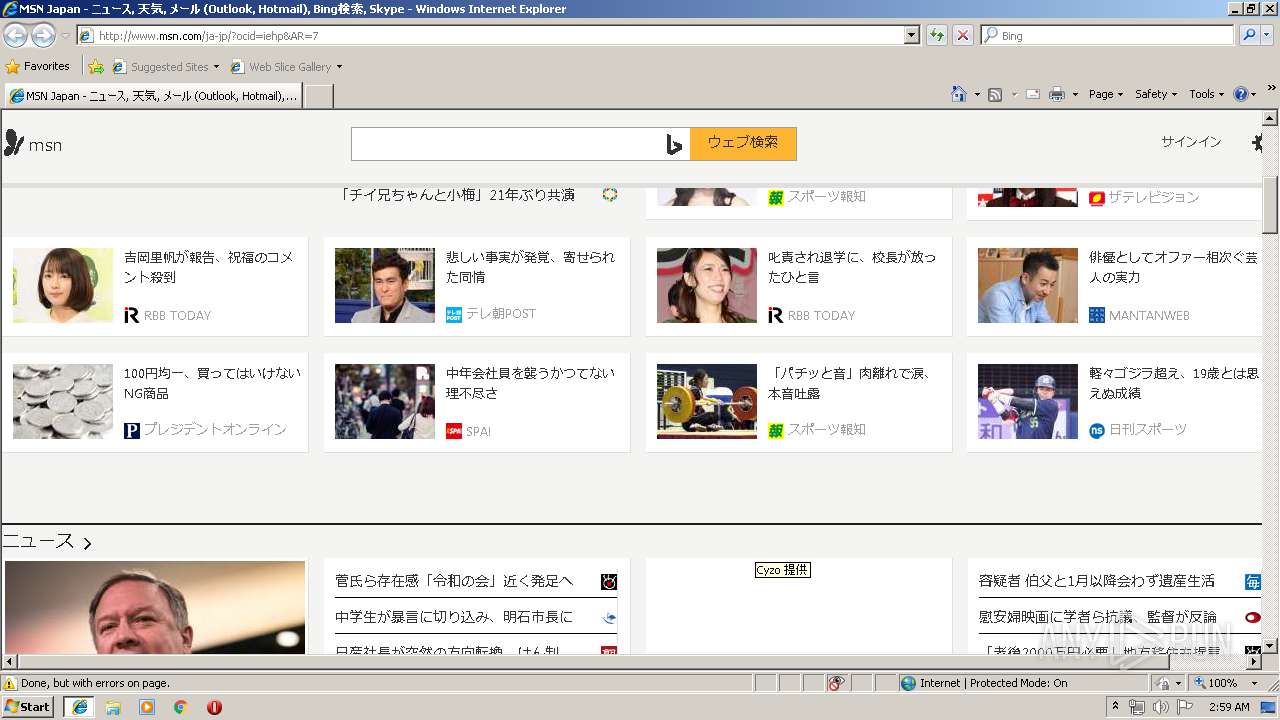Open the news photo of the man
1280x720 pixels.
155,607
